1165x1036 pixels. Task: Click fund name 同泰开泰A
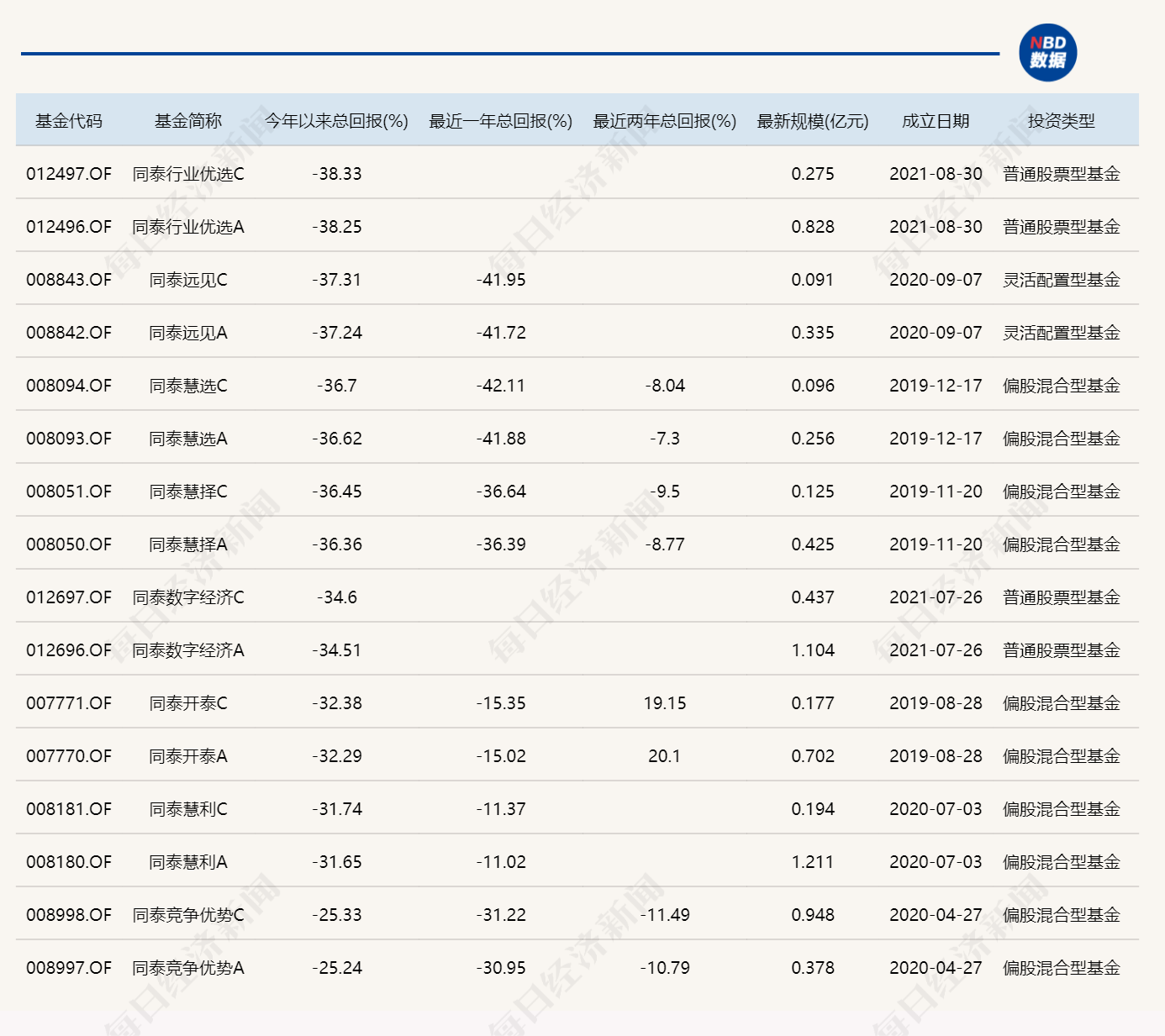click(x=188, y=756)
